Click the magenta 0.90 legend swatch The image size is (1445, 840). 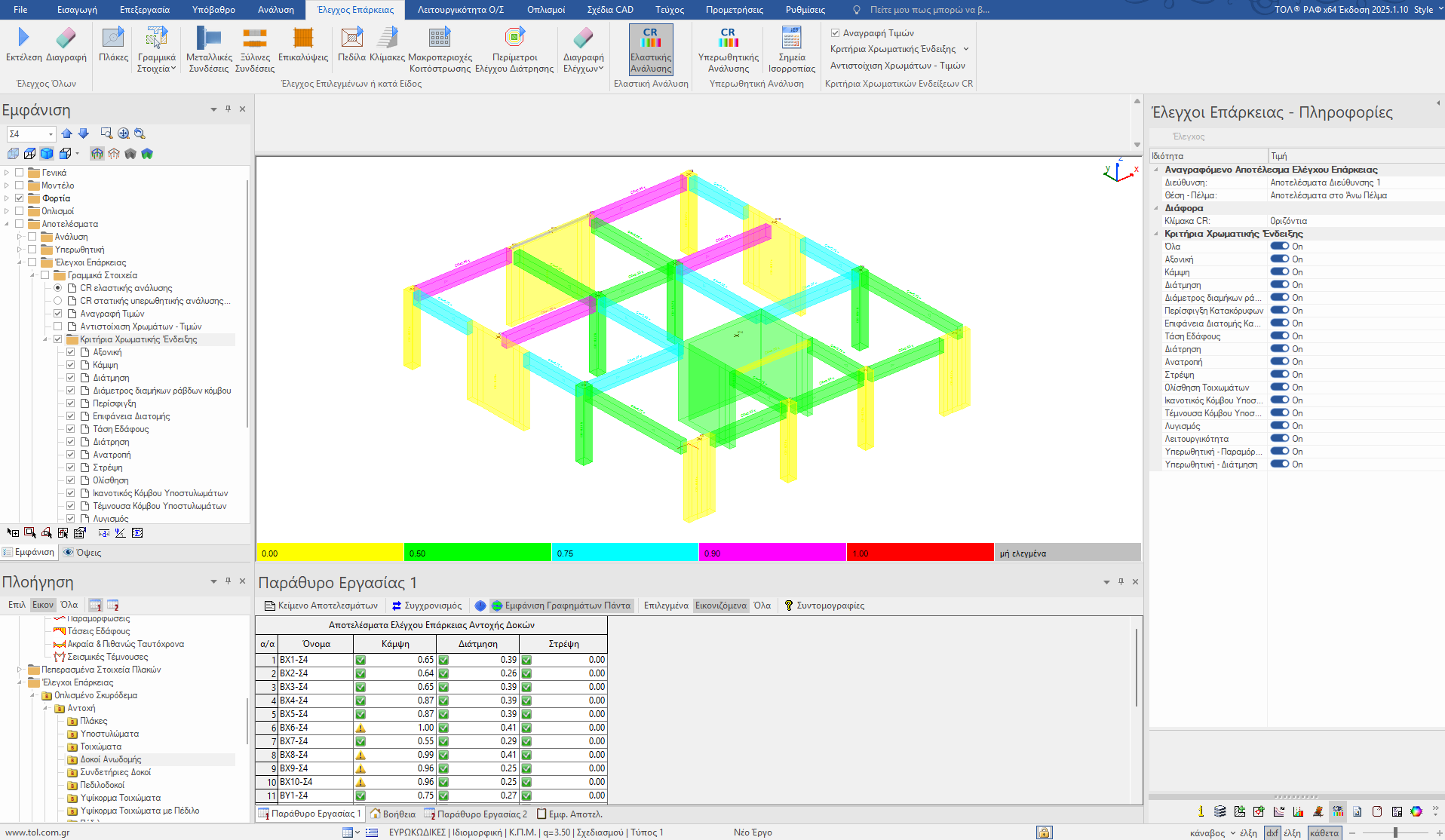tap(772, 553)
